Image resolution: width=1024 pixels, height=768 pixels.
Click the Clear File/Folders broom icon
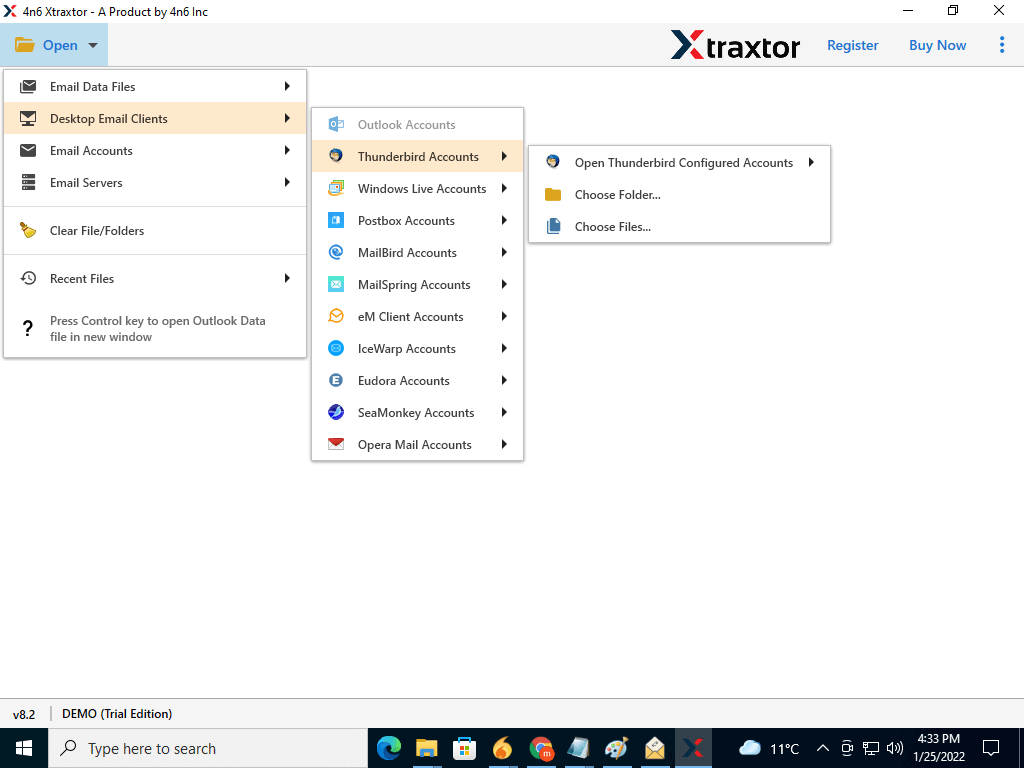point(29,231)
